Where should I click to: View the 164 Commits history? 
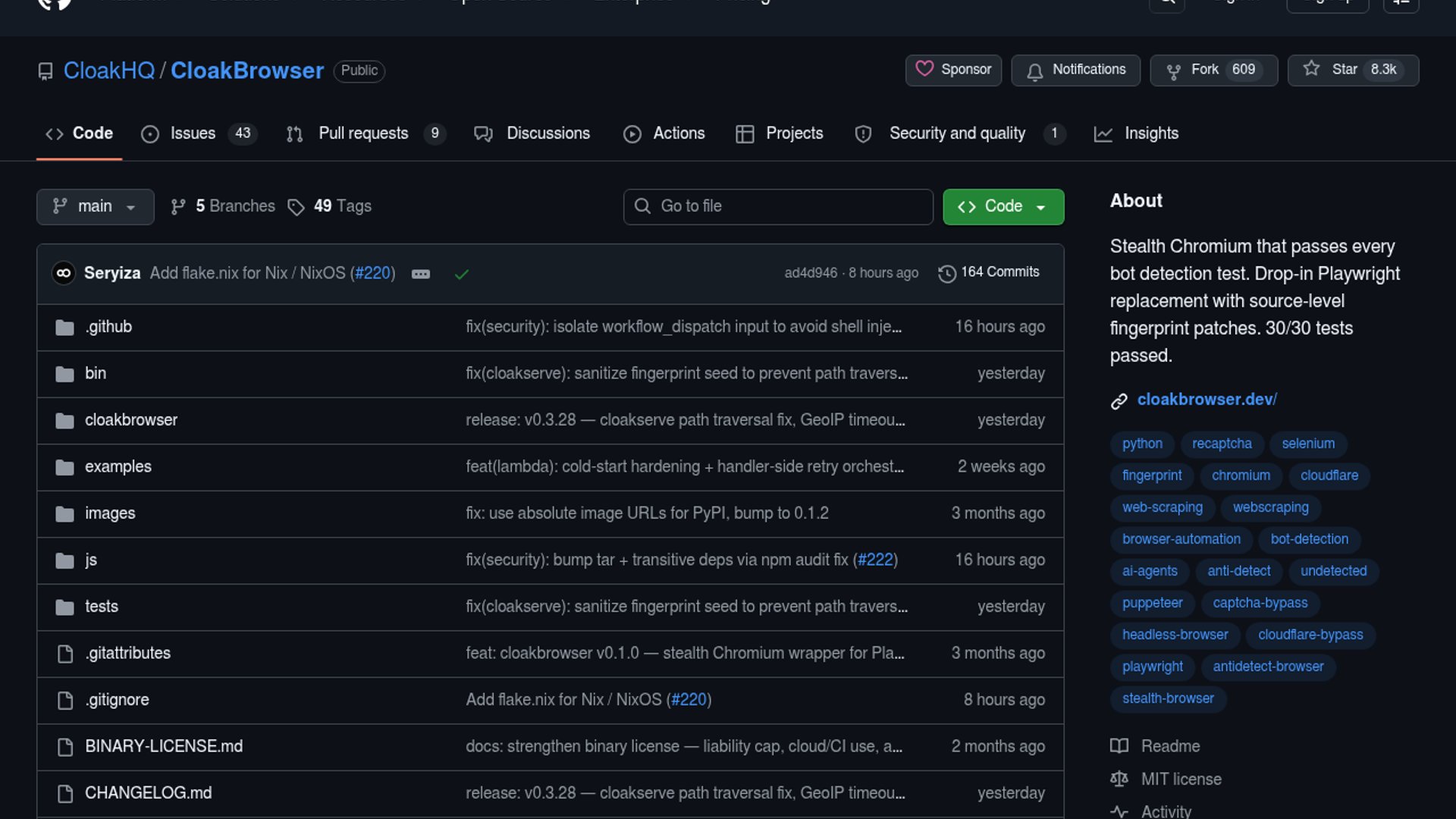click(989, 272)
